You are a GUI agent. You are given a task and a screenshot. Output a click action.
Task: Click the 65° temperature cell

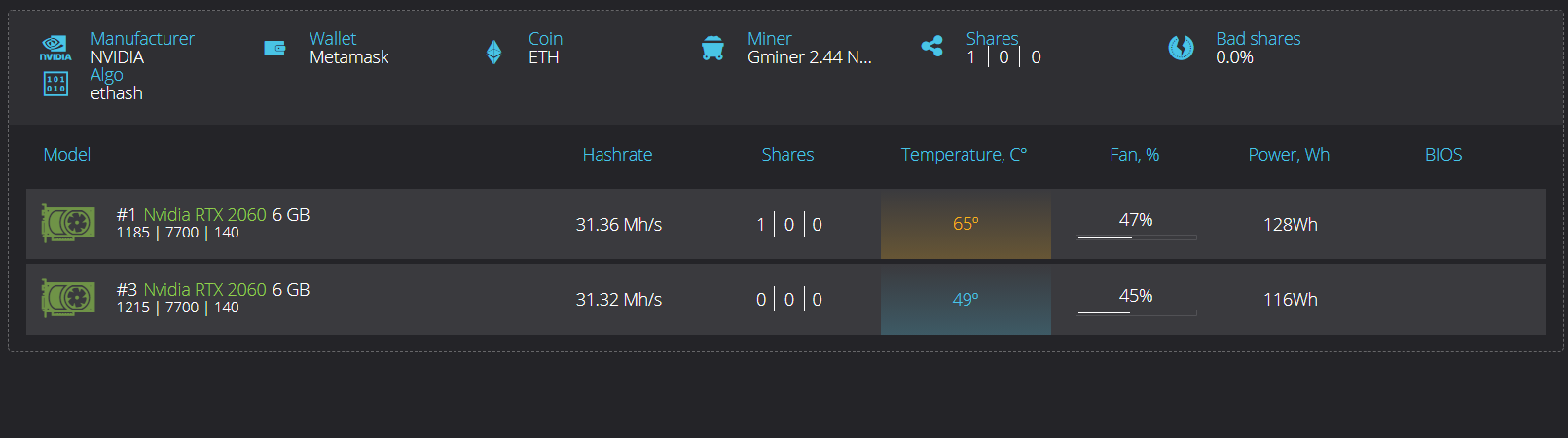[966, 224]
